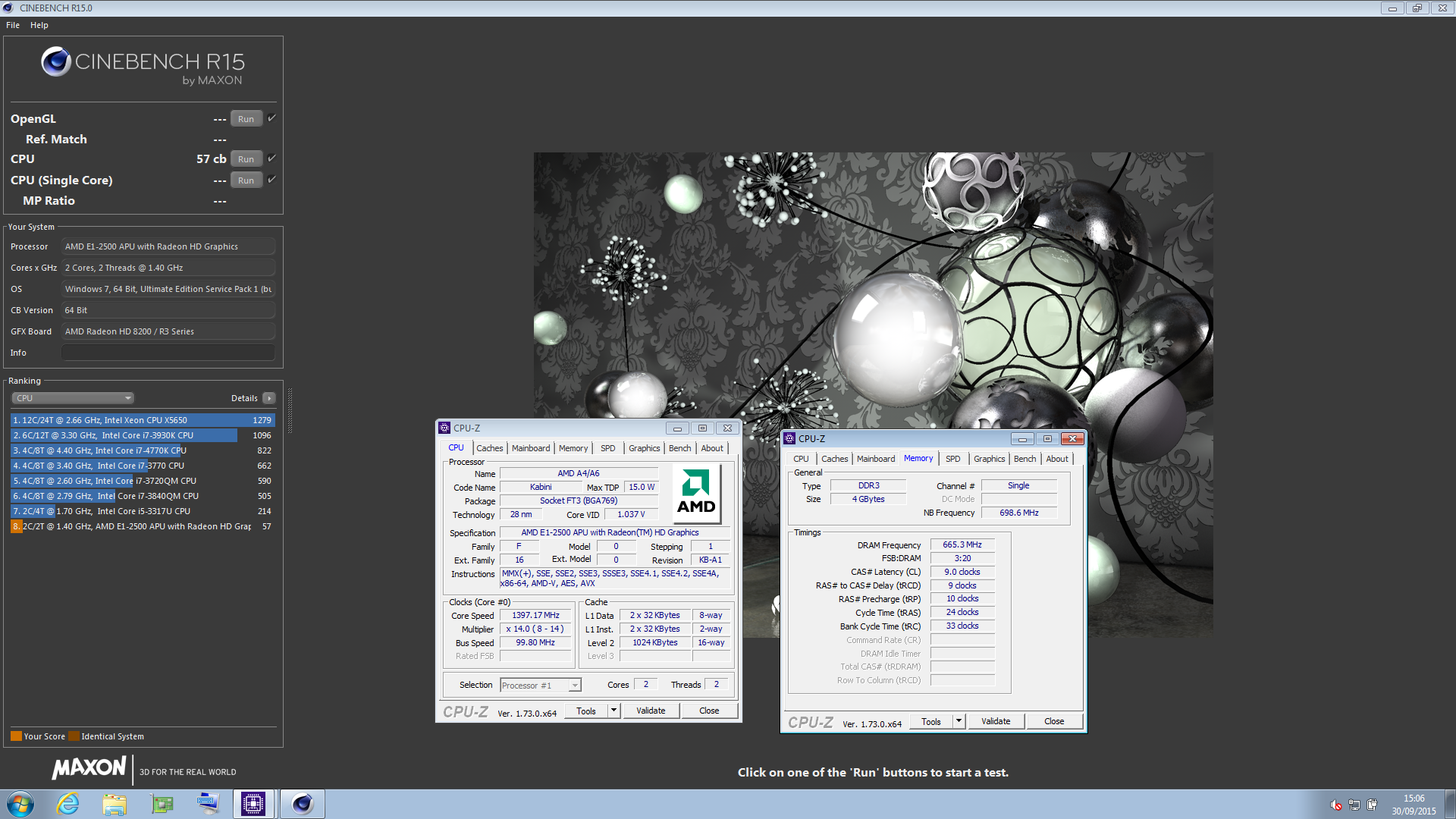Click CPU-Z title icon in right window
1456x819 pixels.
coord(789,439)
